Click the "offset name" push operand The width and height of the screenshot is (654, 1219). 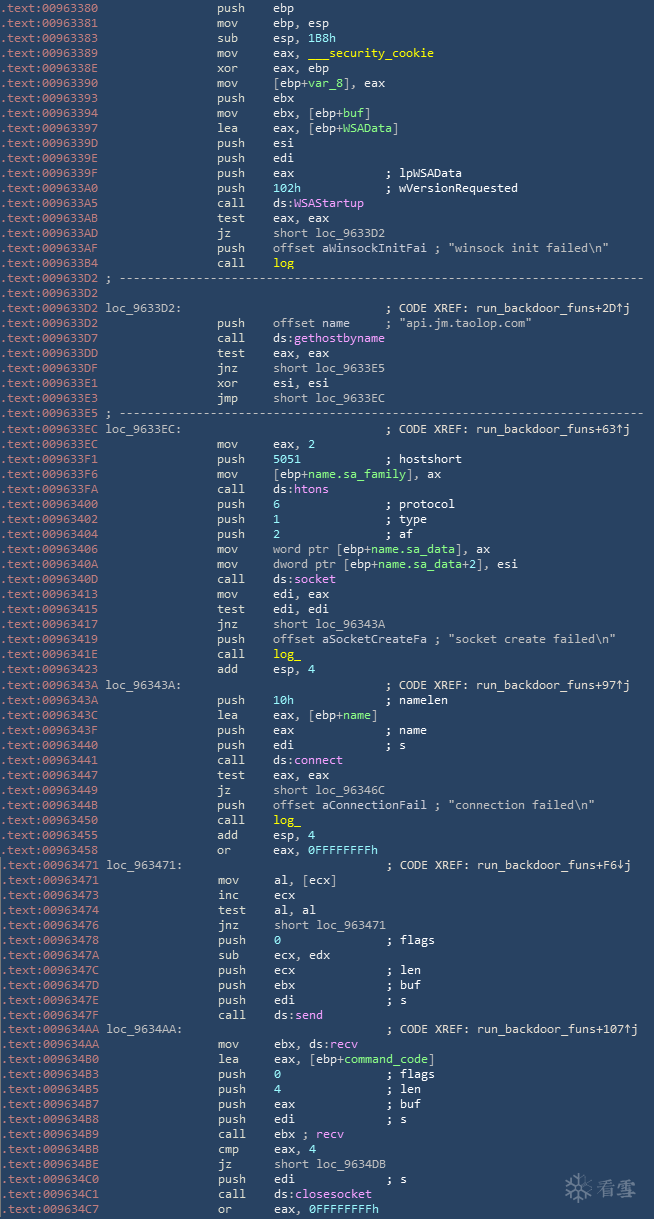311,323
